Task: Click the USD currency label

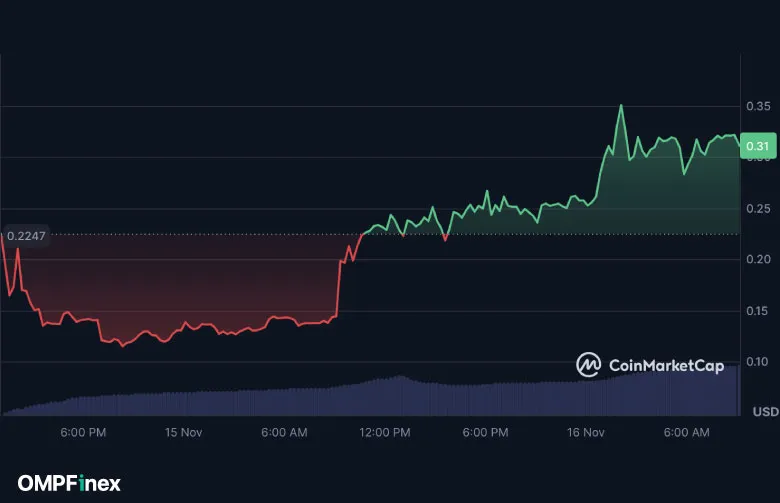Action: pos(764,412)
